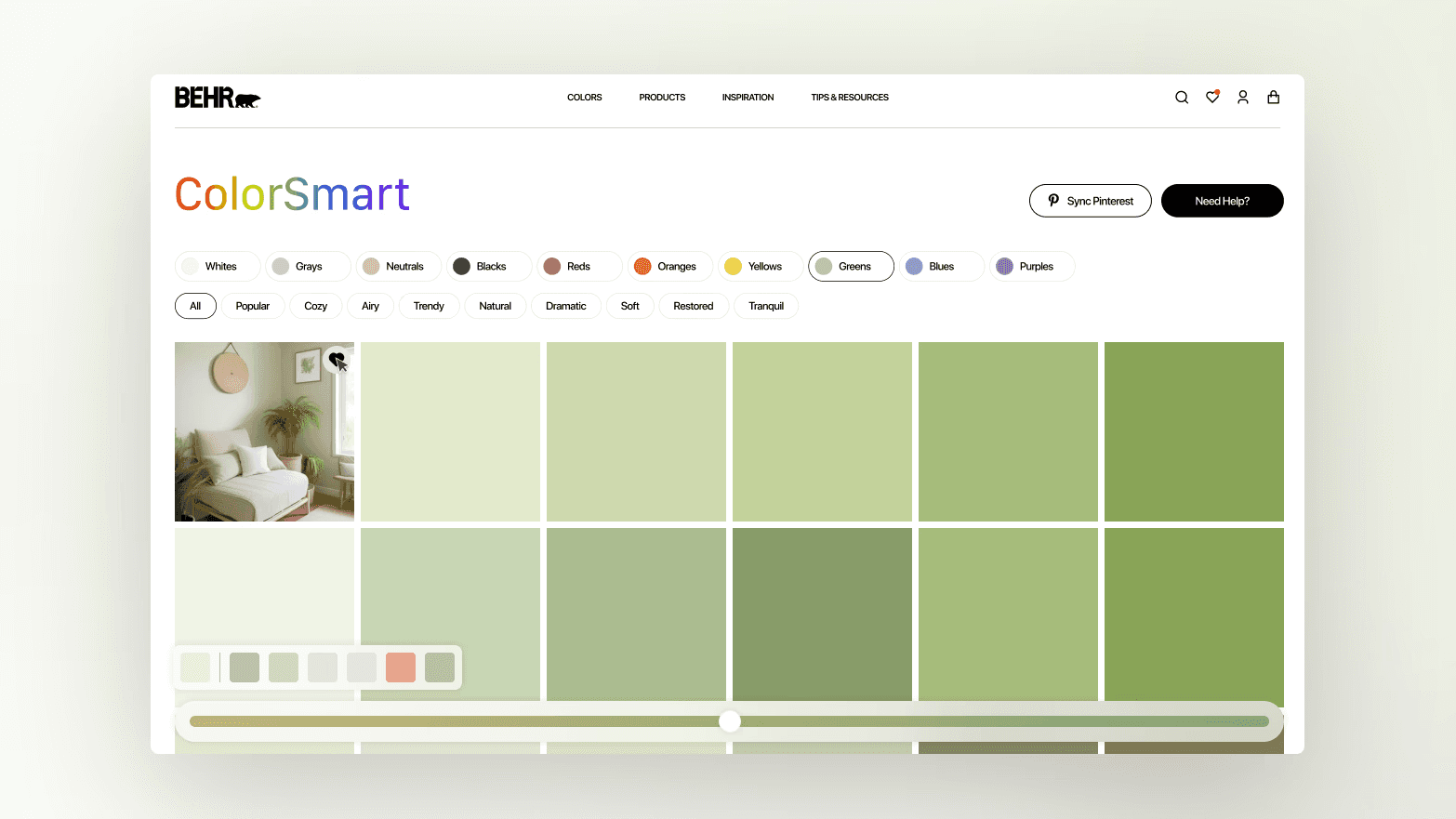Image resolution: width=1456 pixels, height=819 pixels.
Task: Choose the Soft mood filter
Action: (630, 306)
